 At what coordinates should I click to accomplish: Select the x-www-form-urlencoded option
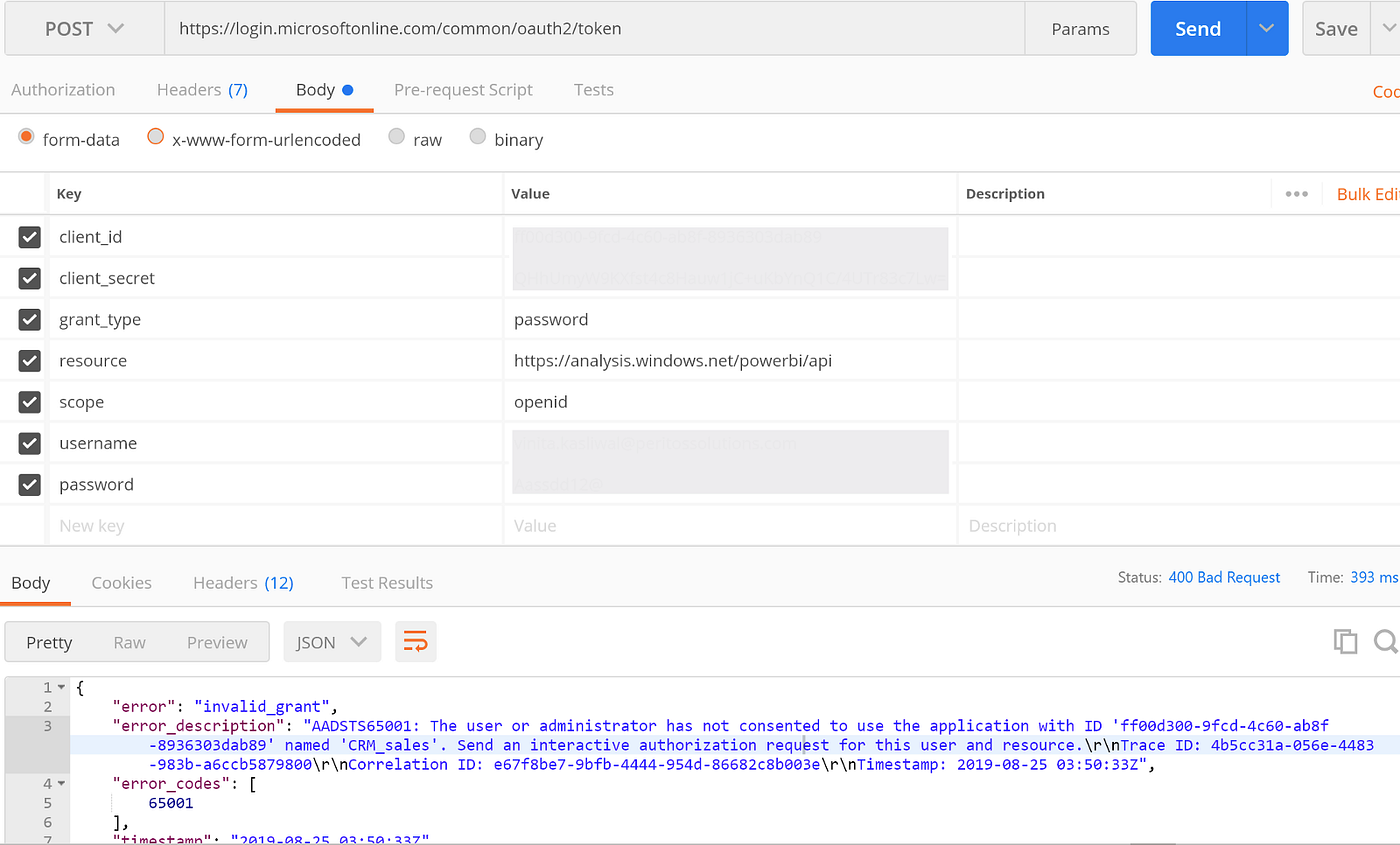[155, 138]
